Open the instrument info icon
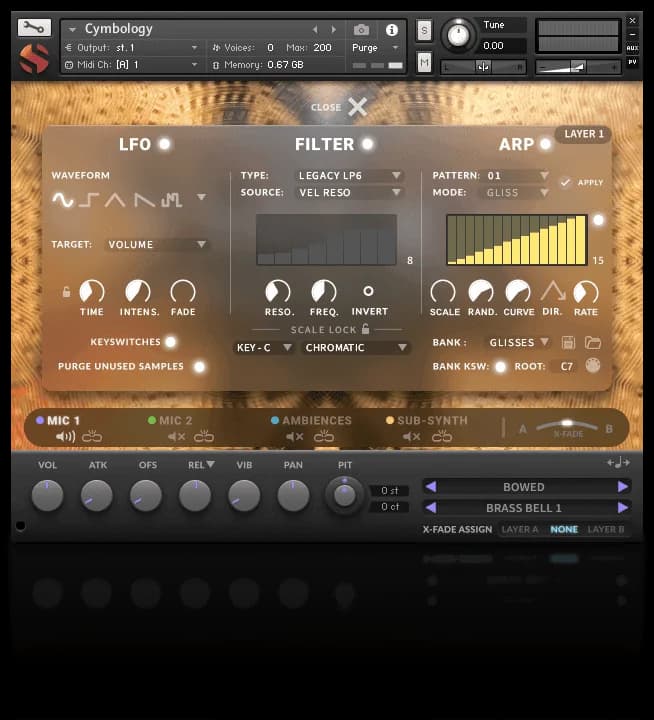 tap(391, 30)
